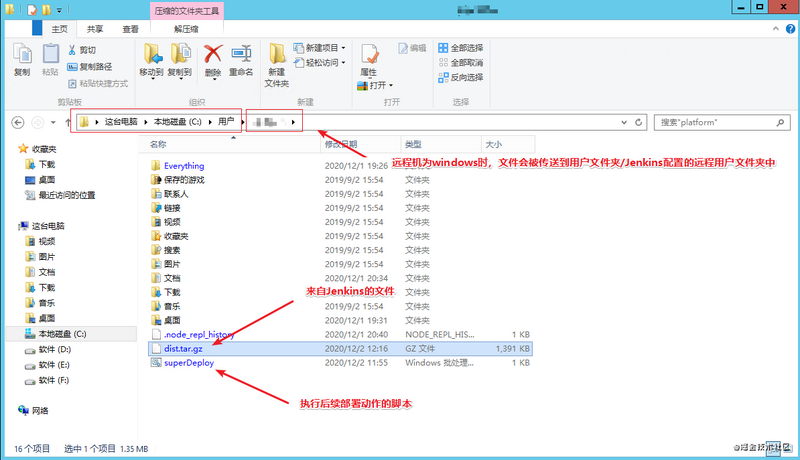
Task: Sort by the Size (大小) column header
Action: pos(508,144)
